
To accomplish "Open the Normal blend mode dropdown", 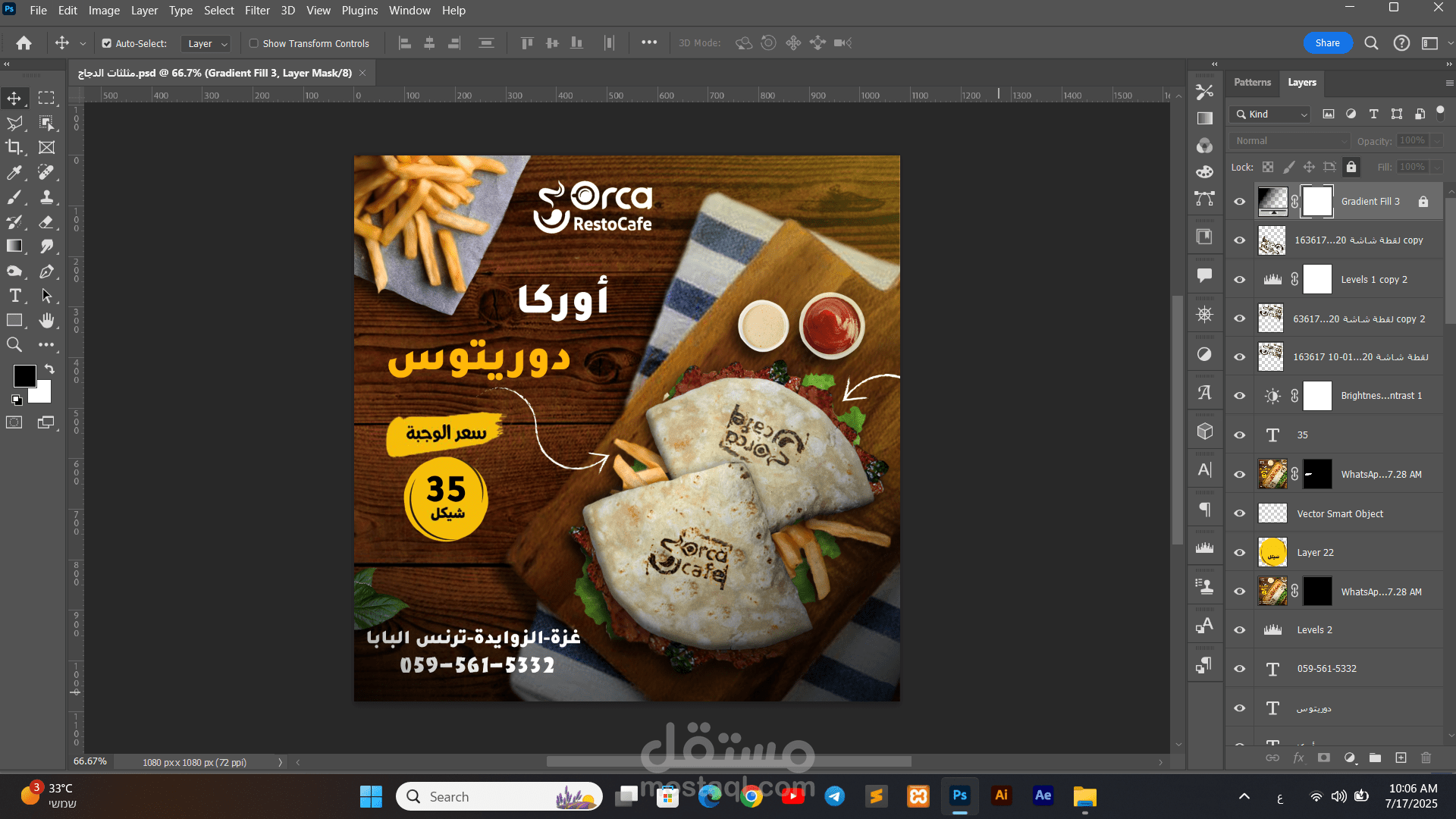I will [x=1290, y=141].
